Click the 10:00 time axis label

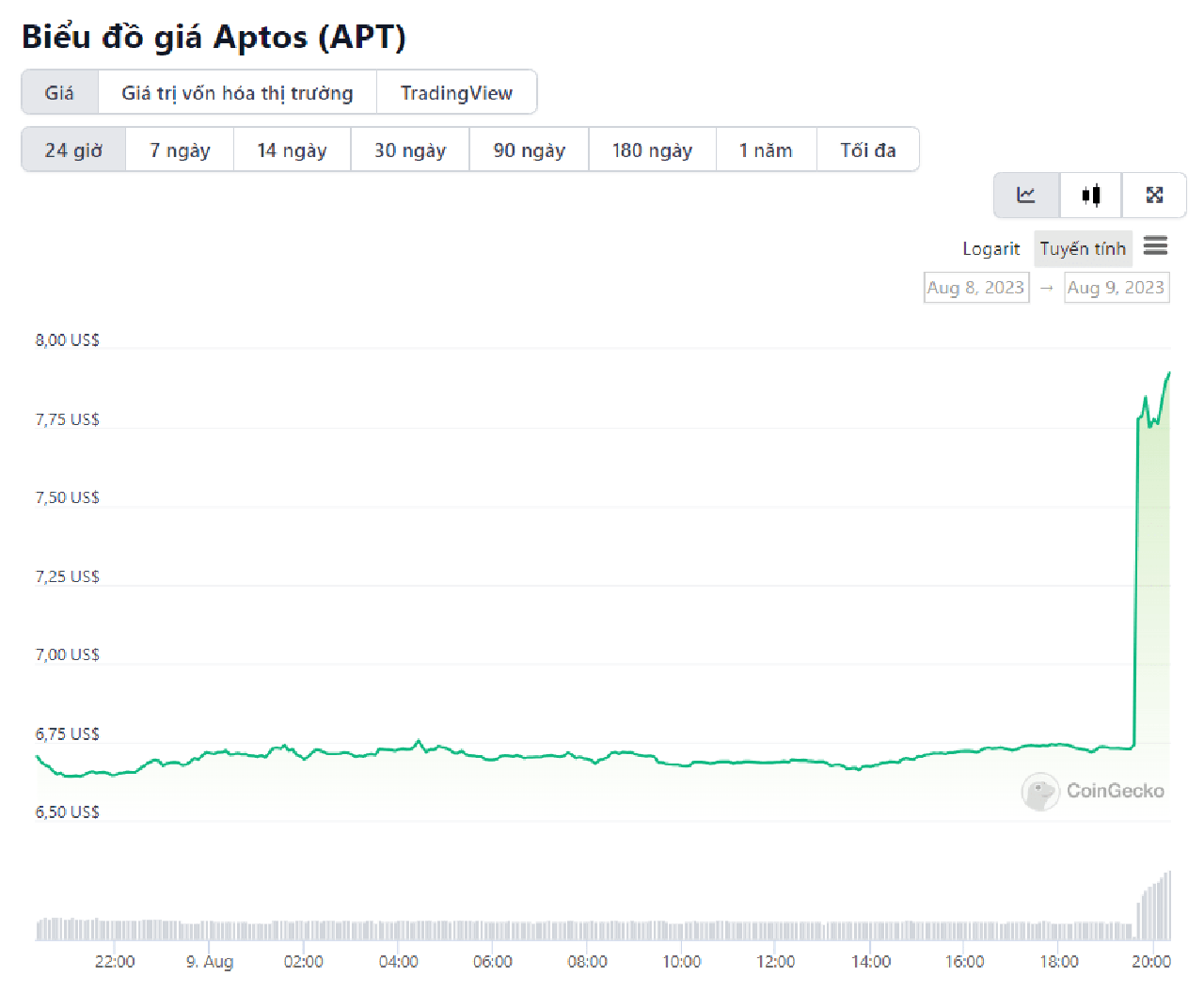tap(681, 962)
